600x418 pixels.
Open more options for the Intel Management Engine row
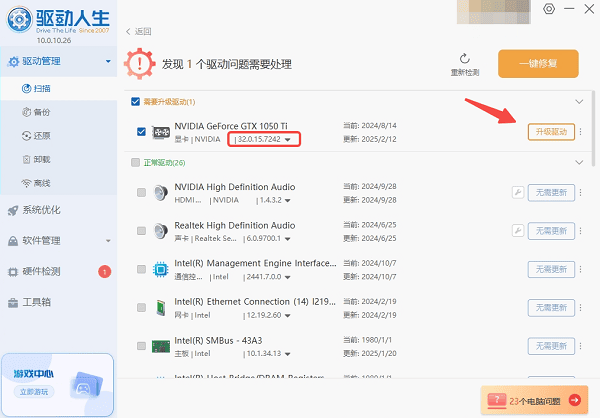point(580,269)
